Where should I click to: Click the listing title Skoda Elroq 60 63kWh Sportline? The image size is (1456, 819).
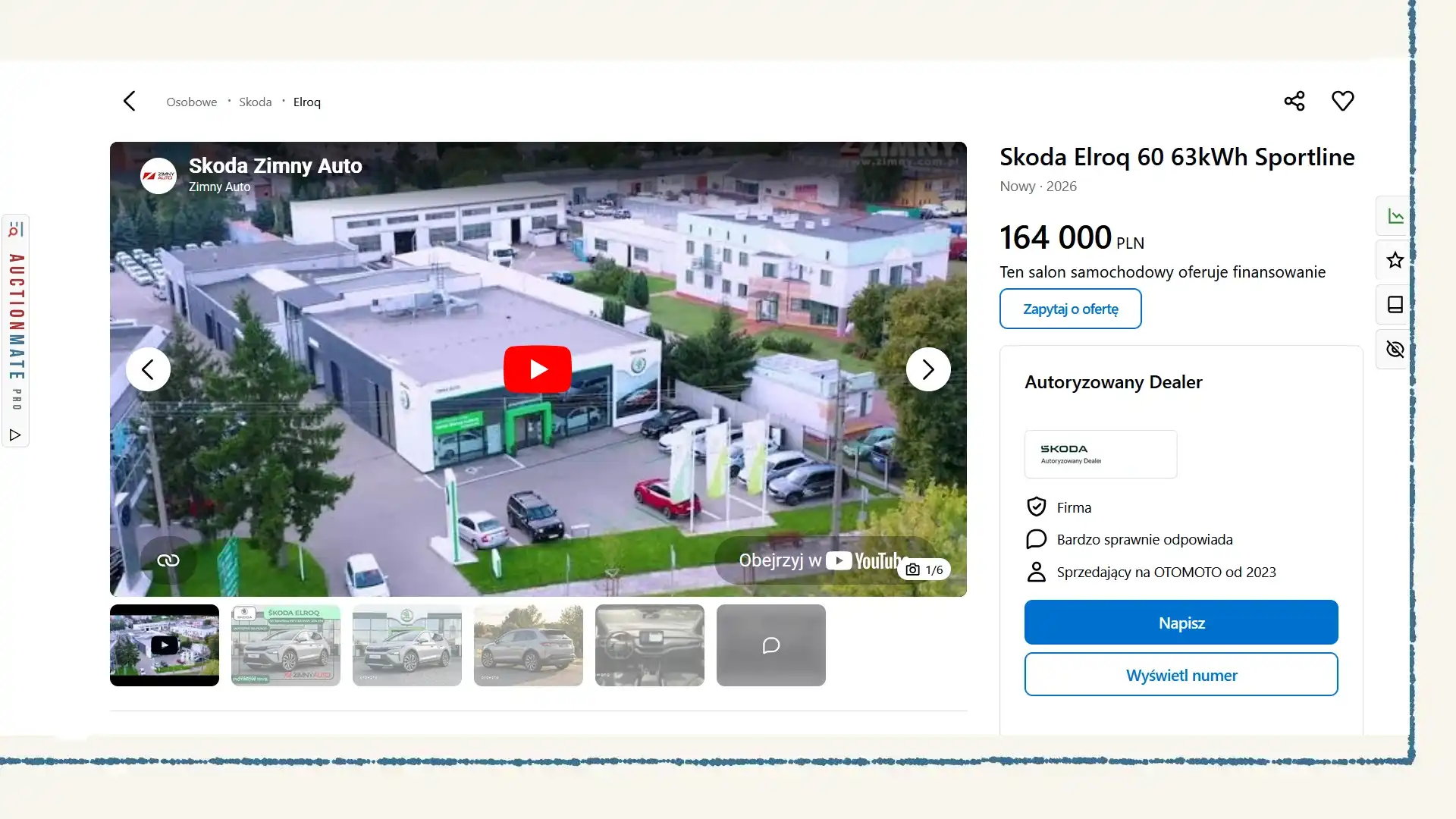click(x=1177, y=157)
